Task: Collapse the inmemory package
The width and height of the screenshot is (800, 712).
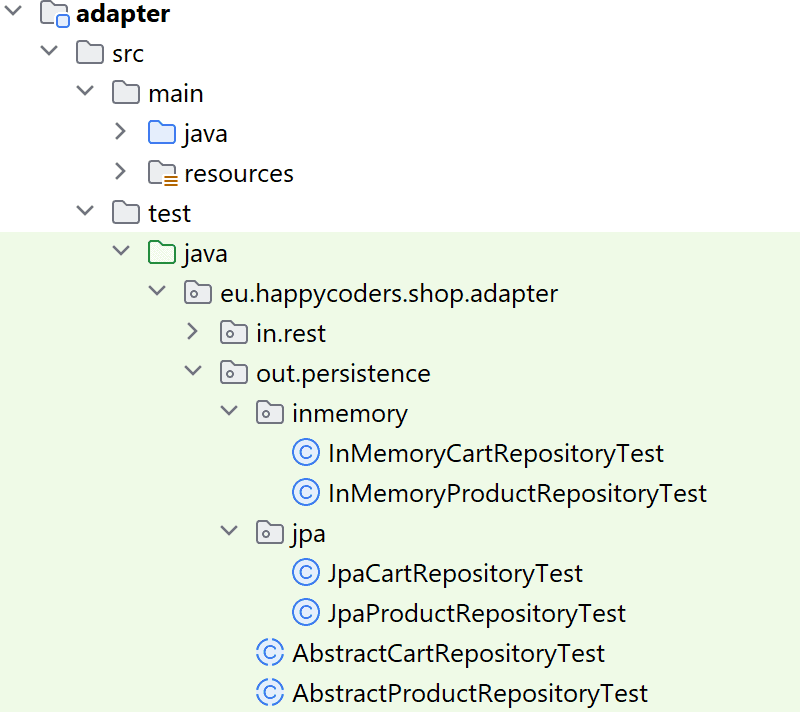Action: [x=229, y=412]
